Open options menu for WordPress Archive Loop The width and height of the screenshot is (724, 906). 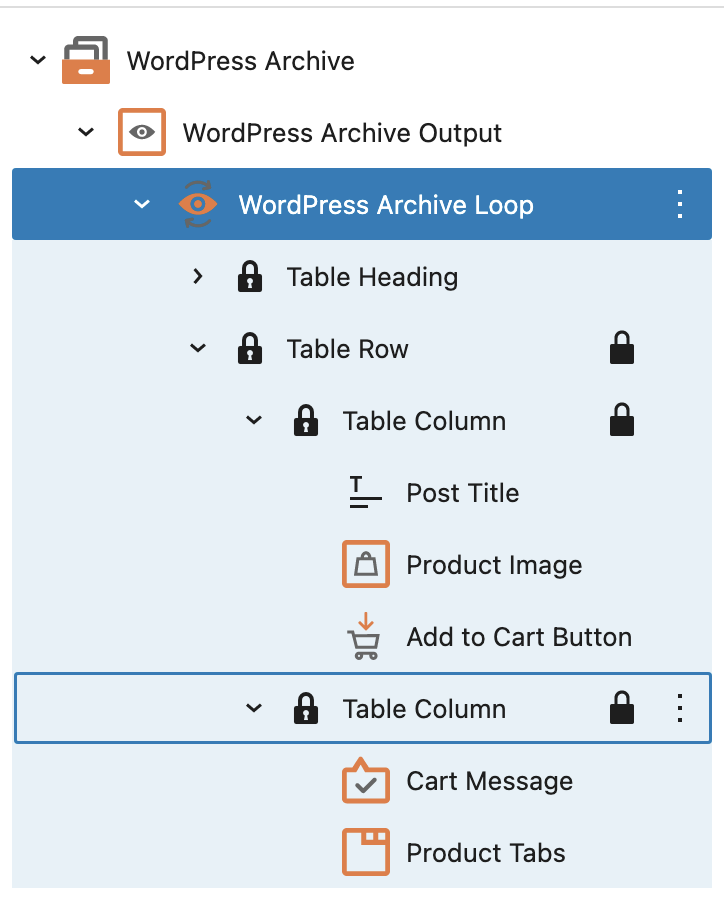pos(680,204)
